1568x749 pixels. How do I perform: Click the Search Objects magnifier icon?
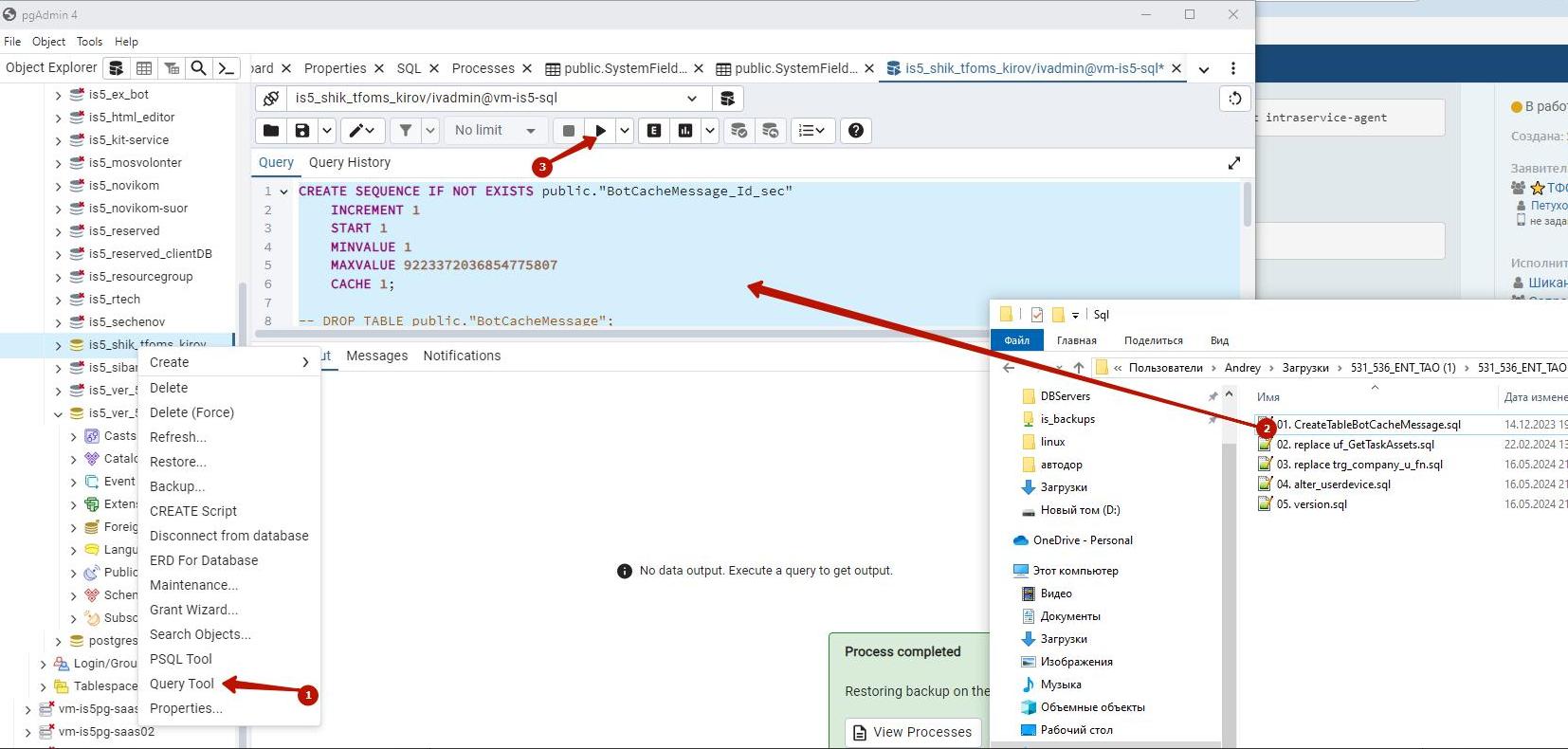[x=198, y=68]
